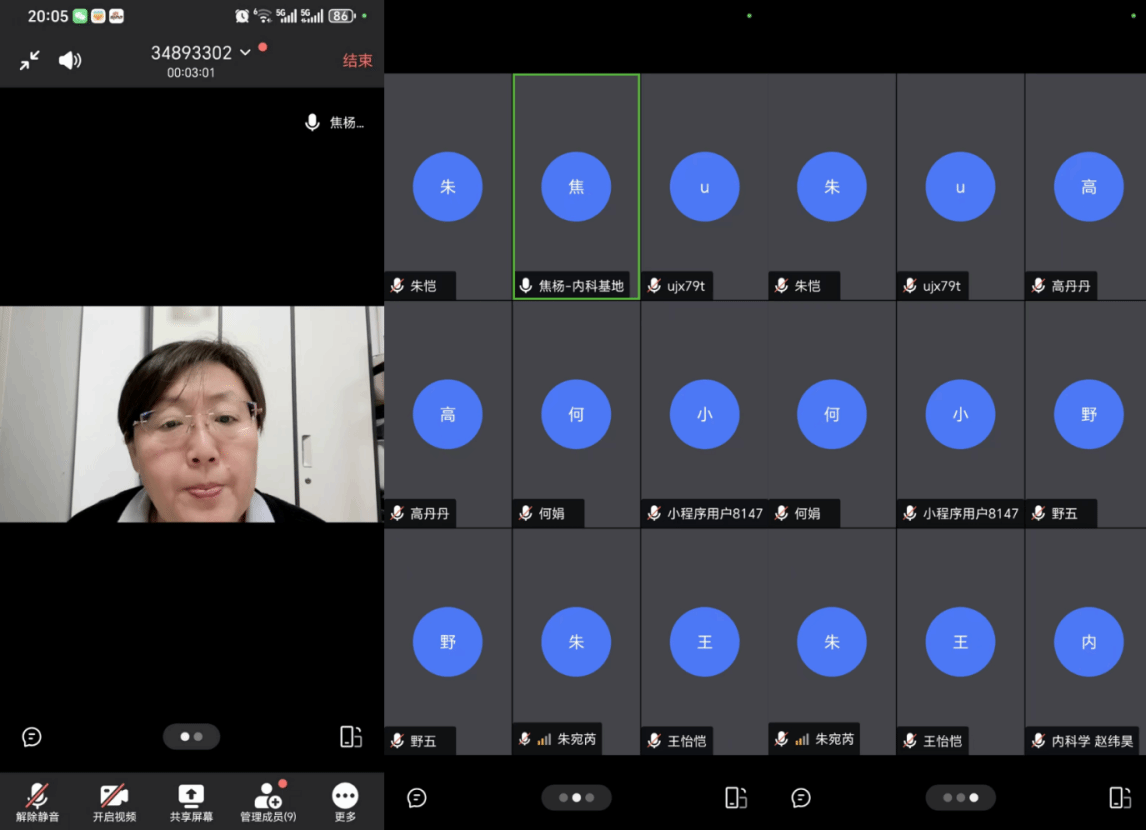Select the 焦杨-内科基地 participant tile
Image resolution: width=1146 pixels, height=830 pixels.
click(576, 186)
